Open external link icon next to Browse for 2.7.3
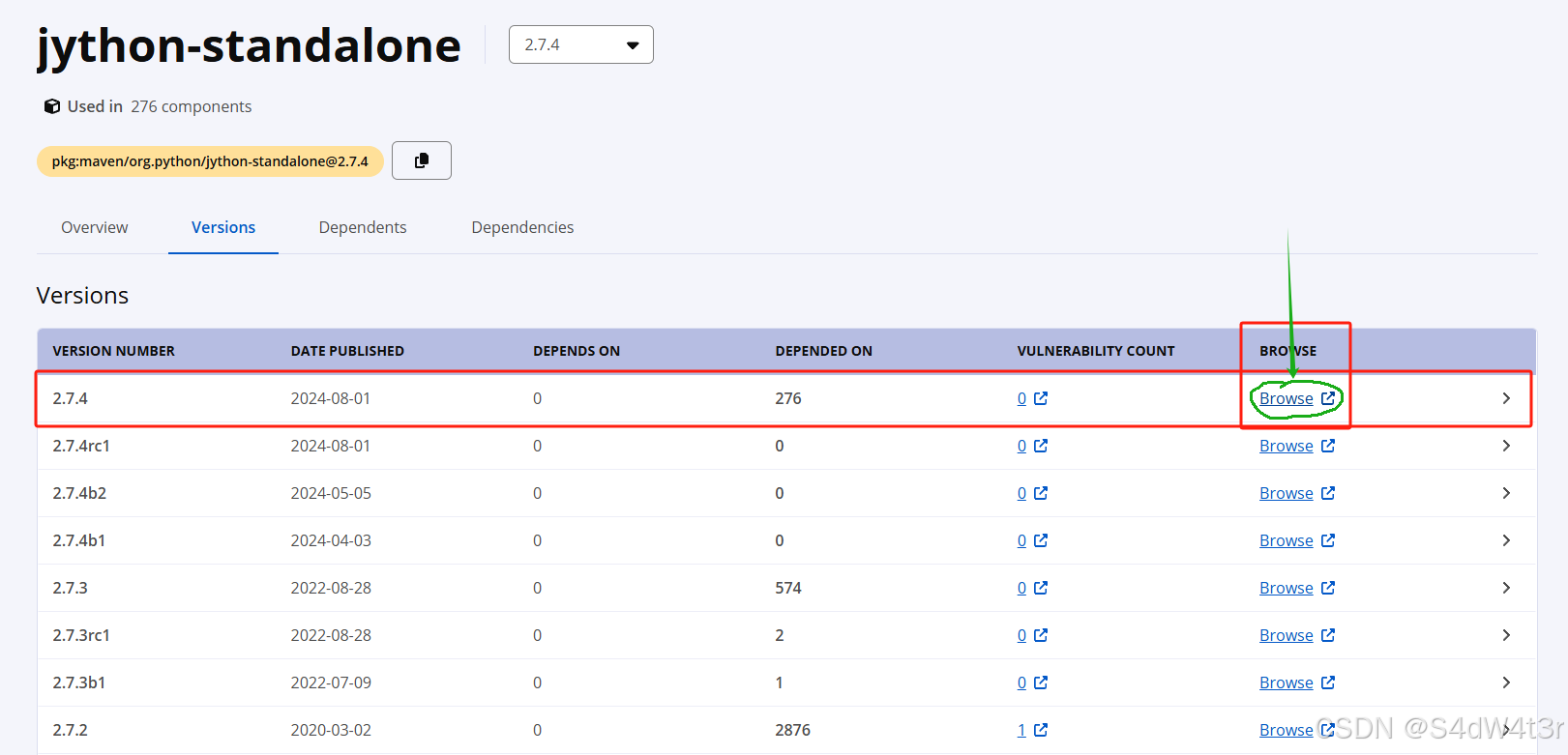 (1328, 588)
